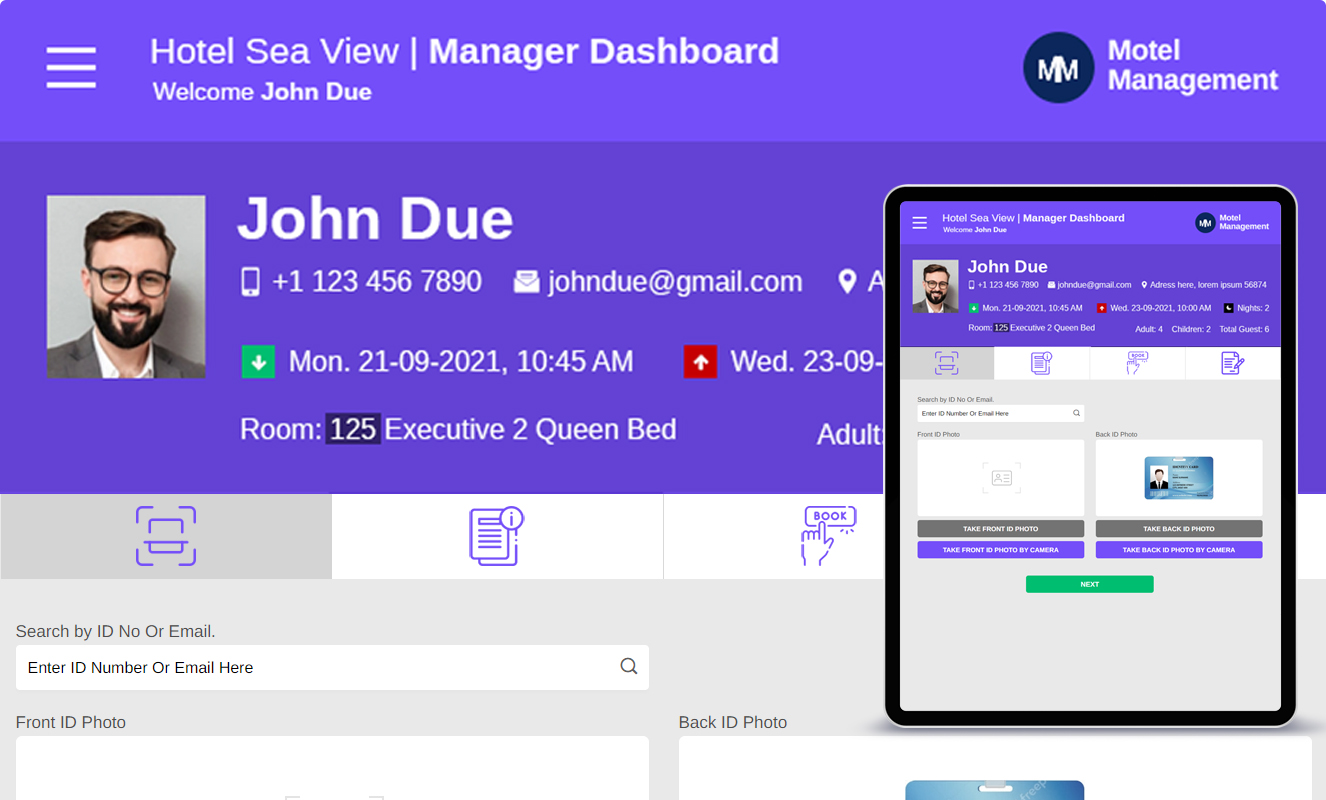This screenshot has width=1326, height=800.
Task: Click TAKE FRONT ID PHOTO BY CAMERA
Action: click(1000, 550)
